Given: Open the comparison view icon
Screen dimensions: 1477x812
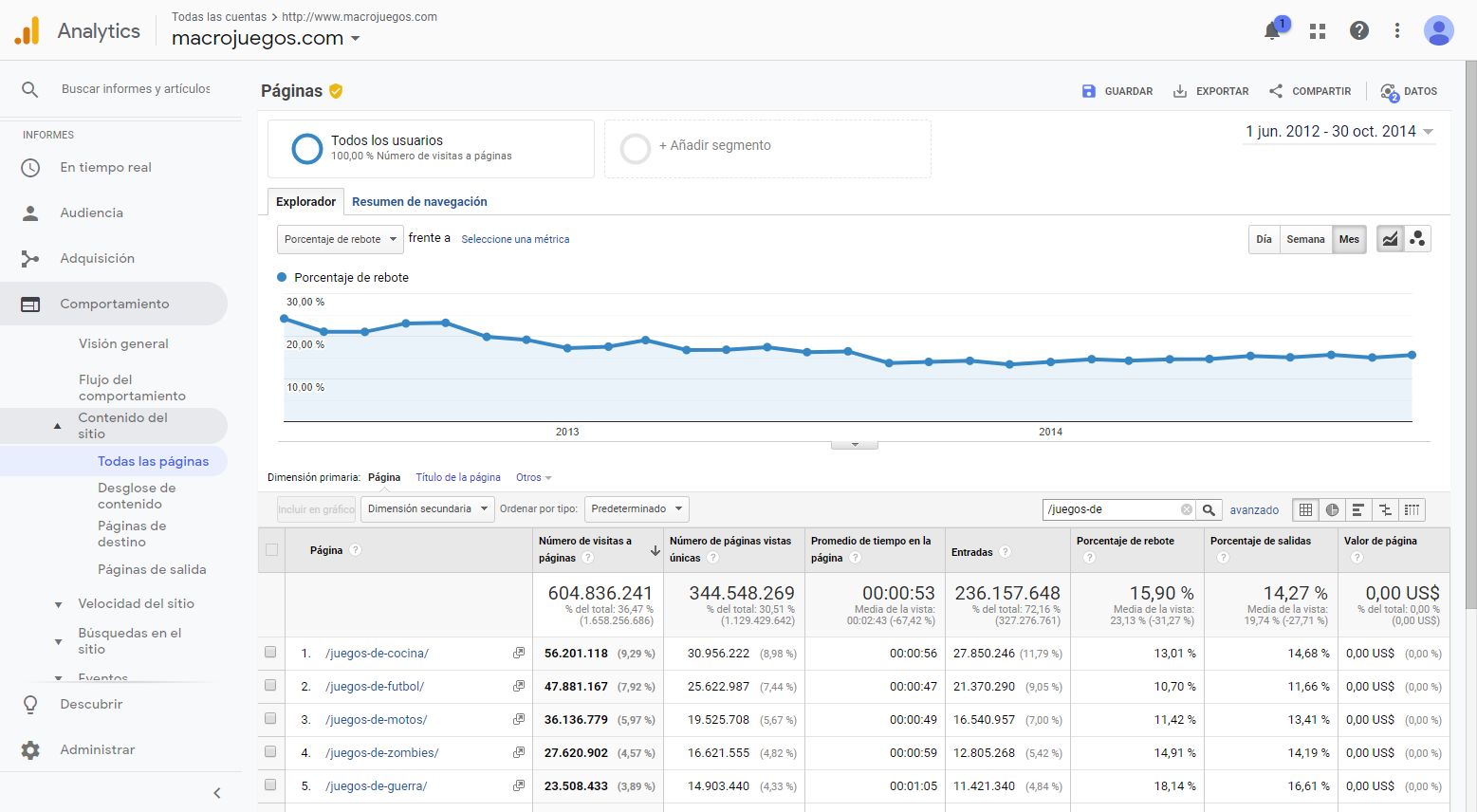Looking at the screenshot, I should pyautogui.click(x=1384, y=509).
